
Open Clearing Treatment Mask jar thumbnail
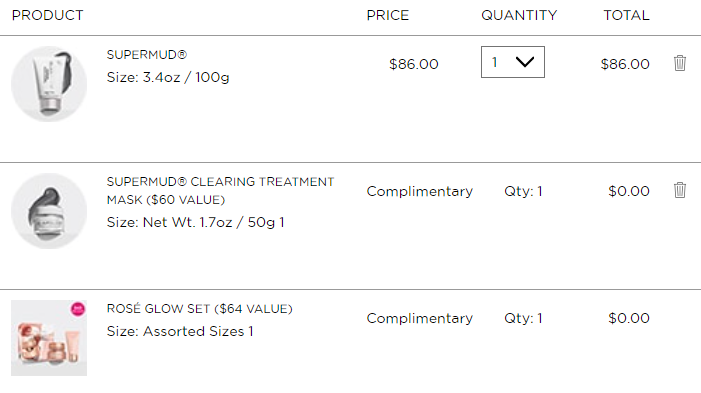(x=49, y=211)
